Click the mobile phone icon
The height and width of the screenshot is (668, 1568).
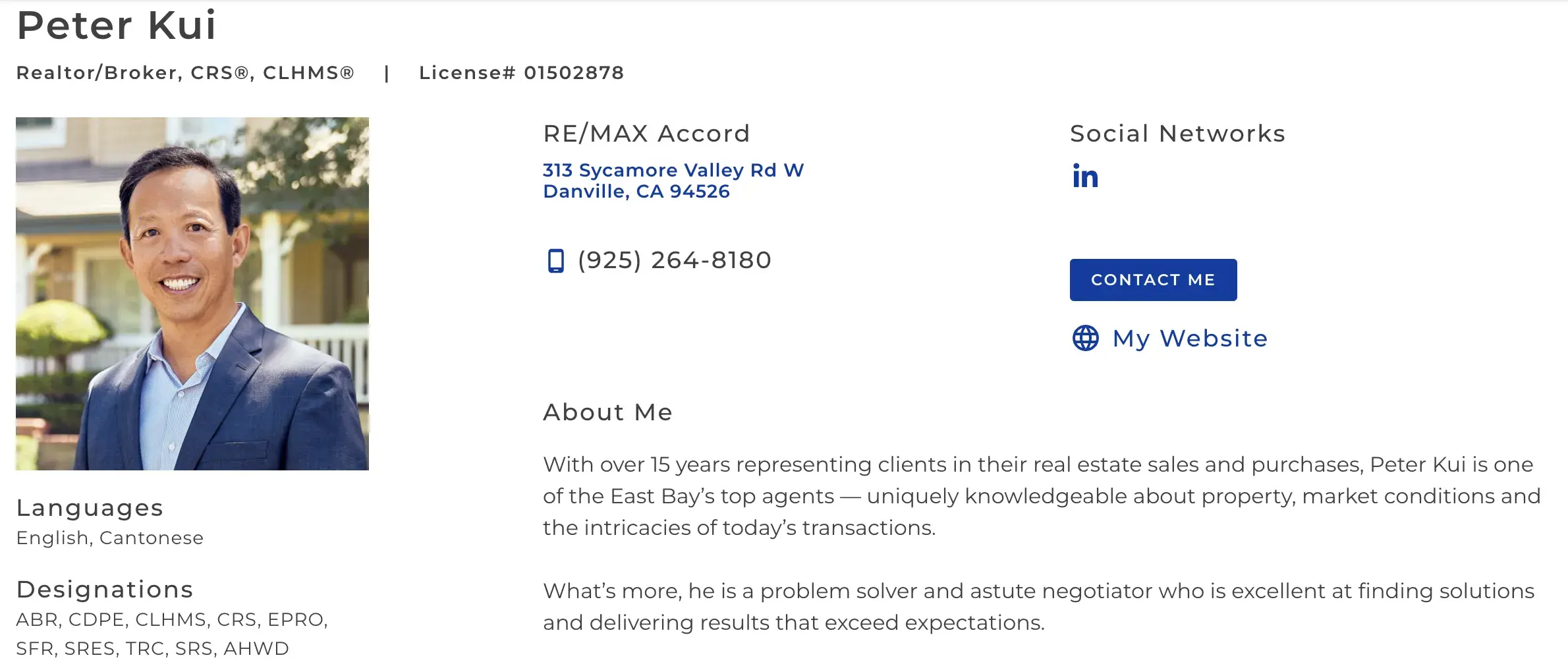556,261
